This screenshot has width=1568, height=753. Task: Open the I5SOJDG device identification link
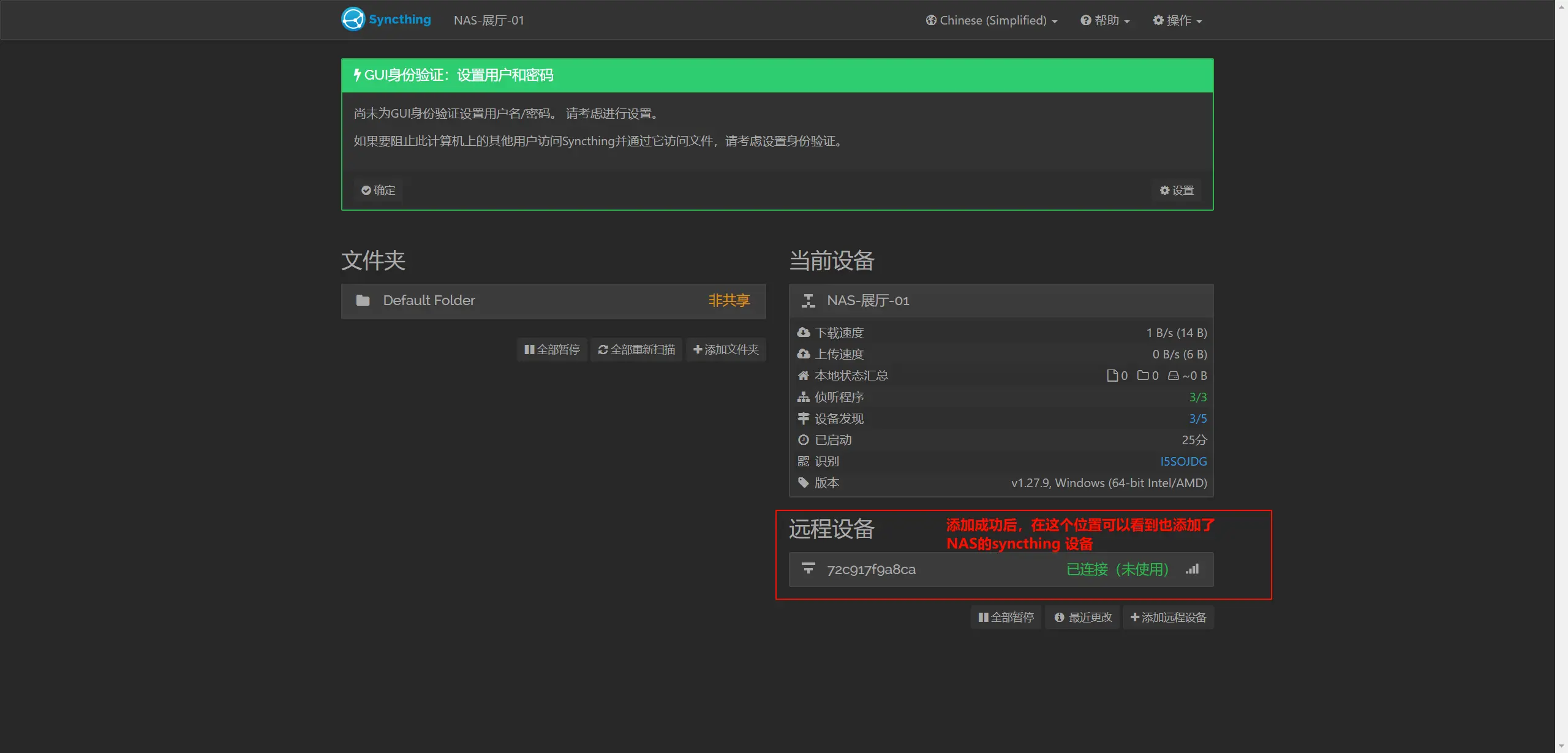(1183, 461)
